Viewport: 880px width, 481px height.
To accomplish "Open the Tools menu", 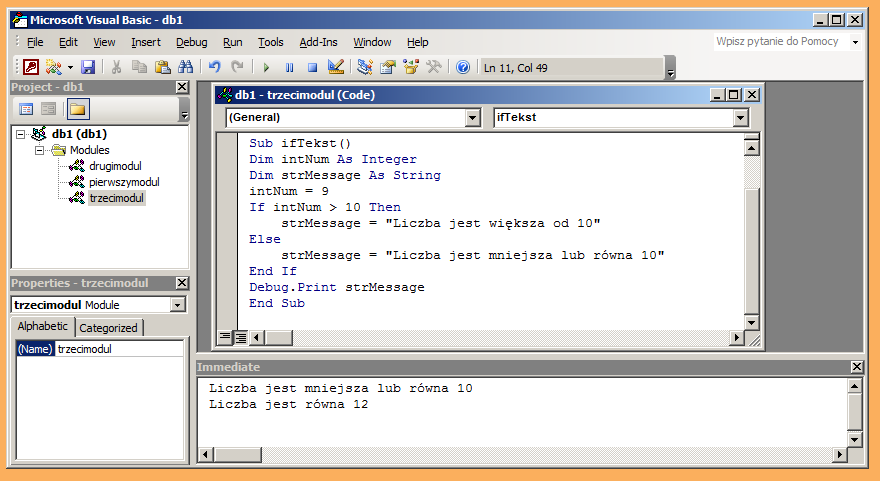I will [271, 42].
